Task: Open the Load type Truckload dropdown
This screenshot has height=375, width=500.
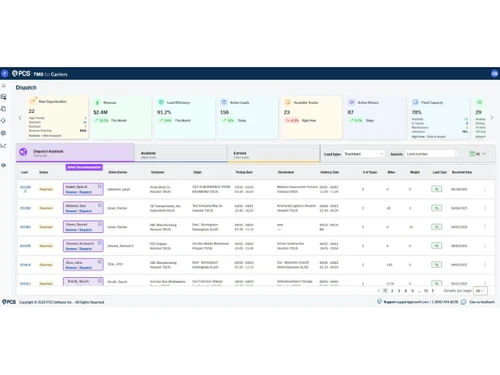Action: (364, 154)
